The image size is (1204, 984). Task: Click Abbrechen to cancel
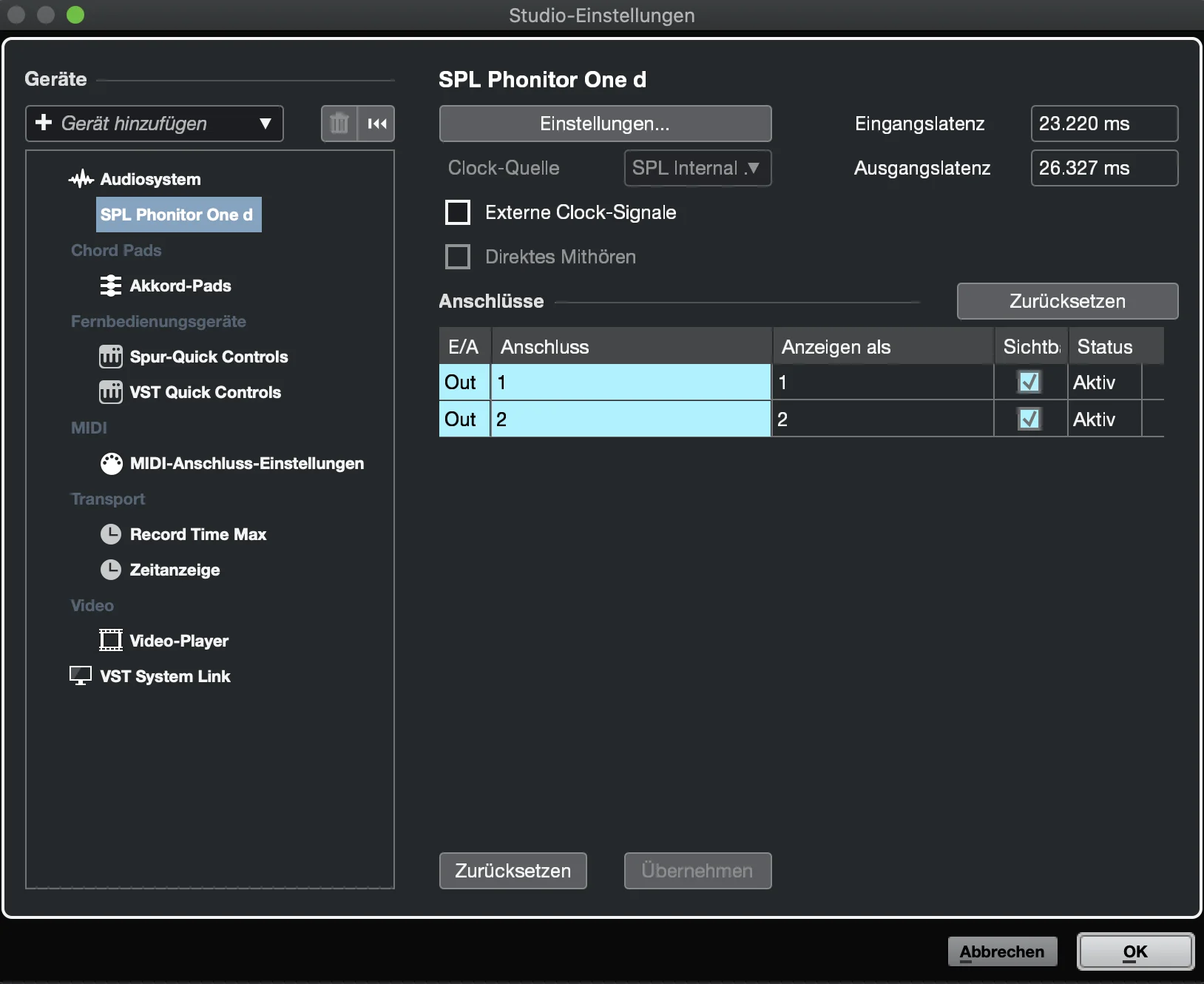(x=1002, y=951)
